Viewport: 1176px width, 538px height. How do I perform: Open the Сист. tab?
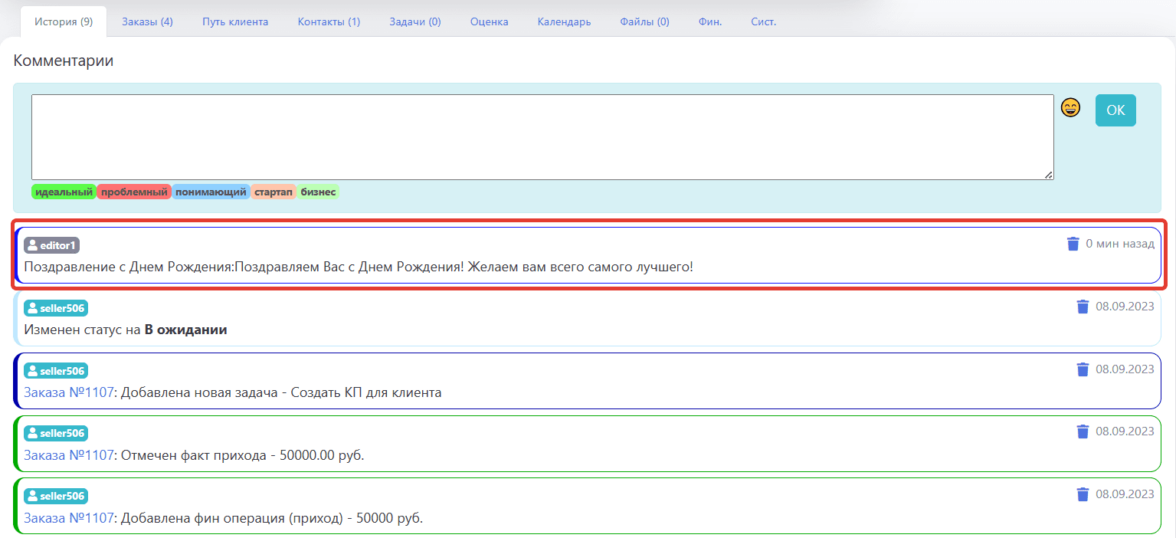click(x=764, y=22)
